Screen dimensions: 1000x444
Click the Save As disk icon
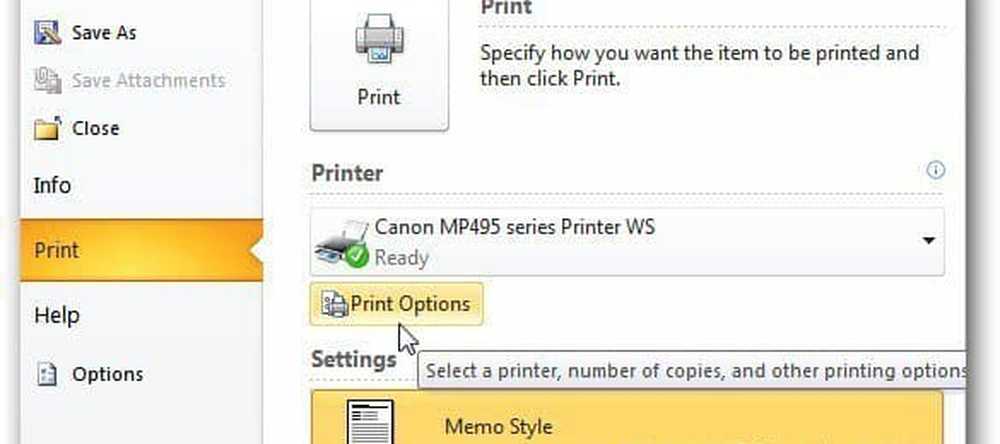[47, 32]
